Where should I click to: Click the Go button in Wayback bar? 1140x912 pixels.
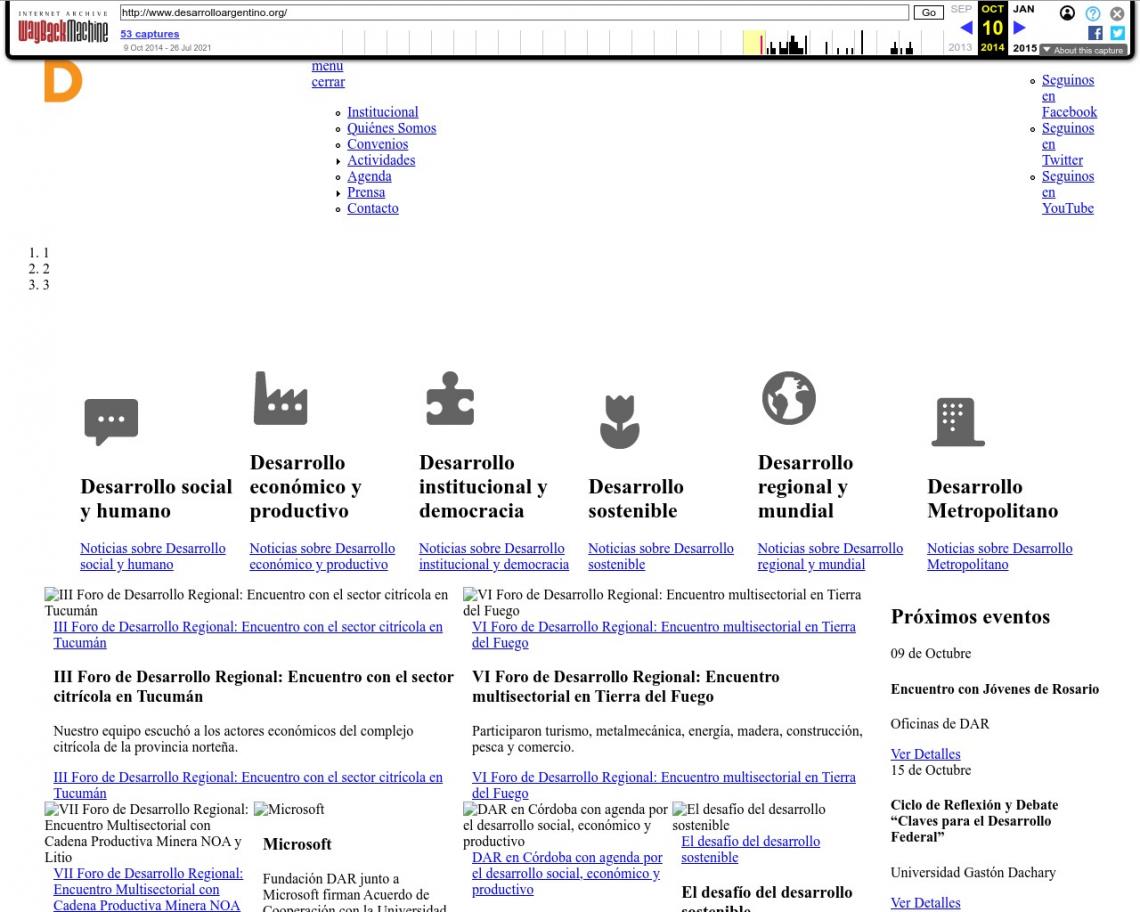(x=928, y=12)
